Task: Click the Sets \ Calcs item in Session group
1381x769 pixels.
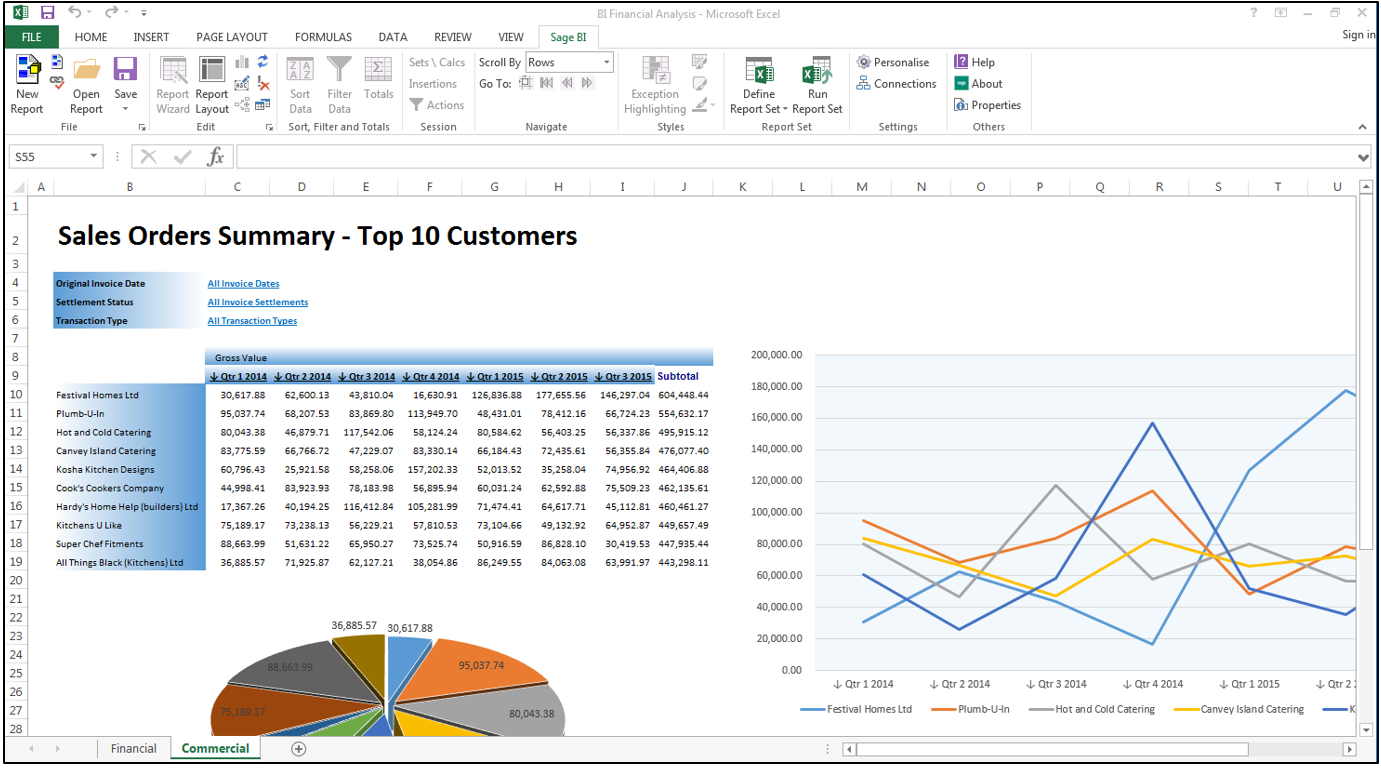Action: click(437, 62)
